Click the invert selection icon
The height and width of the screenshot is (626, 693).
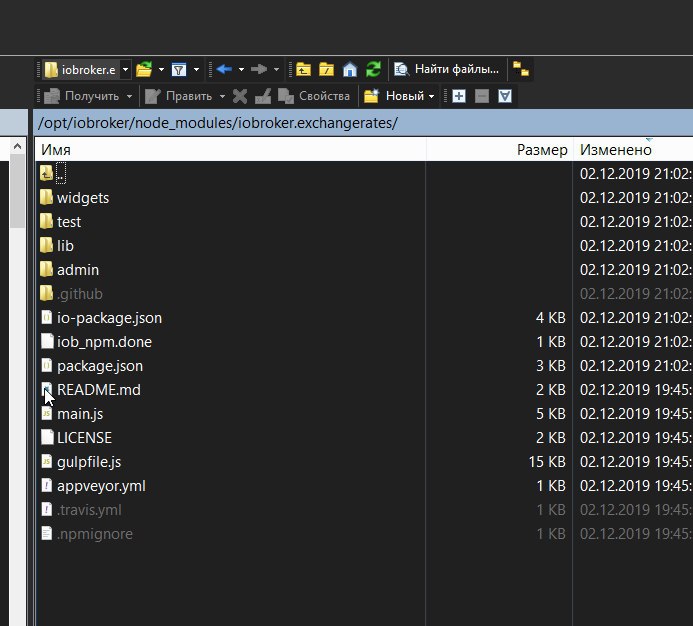(505, 96)
